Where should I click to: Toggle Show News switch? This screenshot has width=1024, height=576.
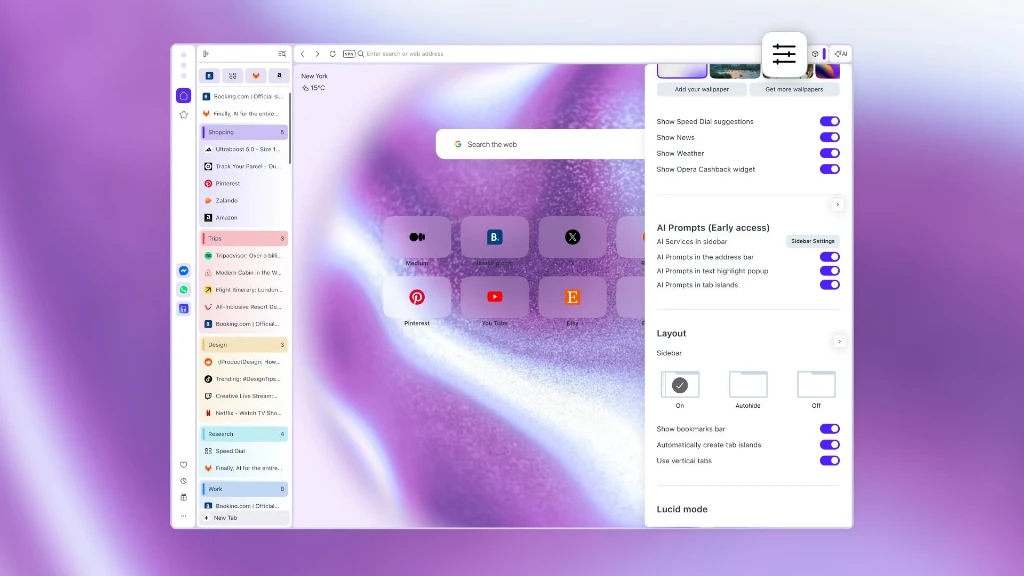(x=829, y=137)
